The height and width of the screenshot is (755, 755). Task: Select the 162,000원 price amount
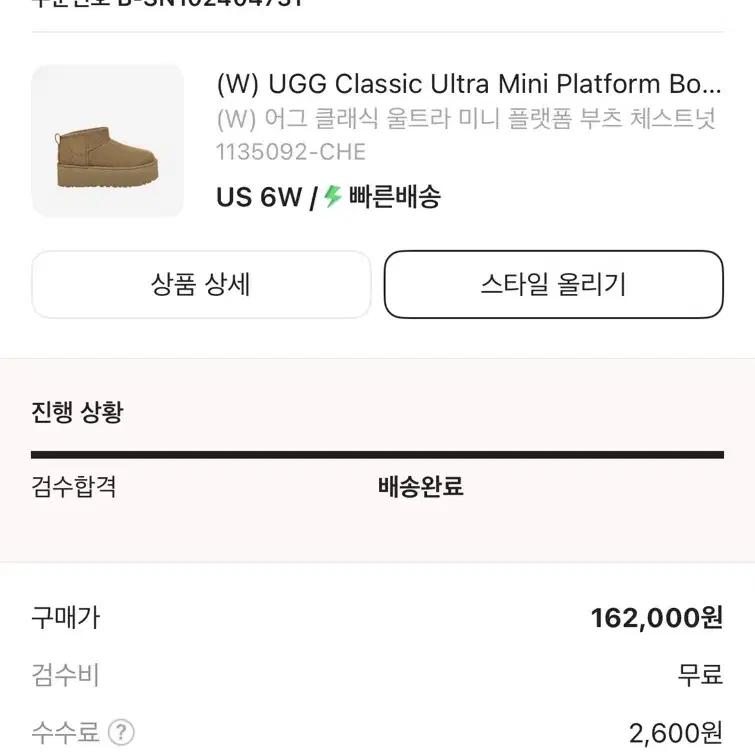click(657, 618)
